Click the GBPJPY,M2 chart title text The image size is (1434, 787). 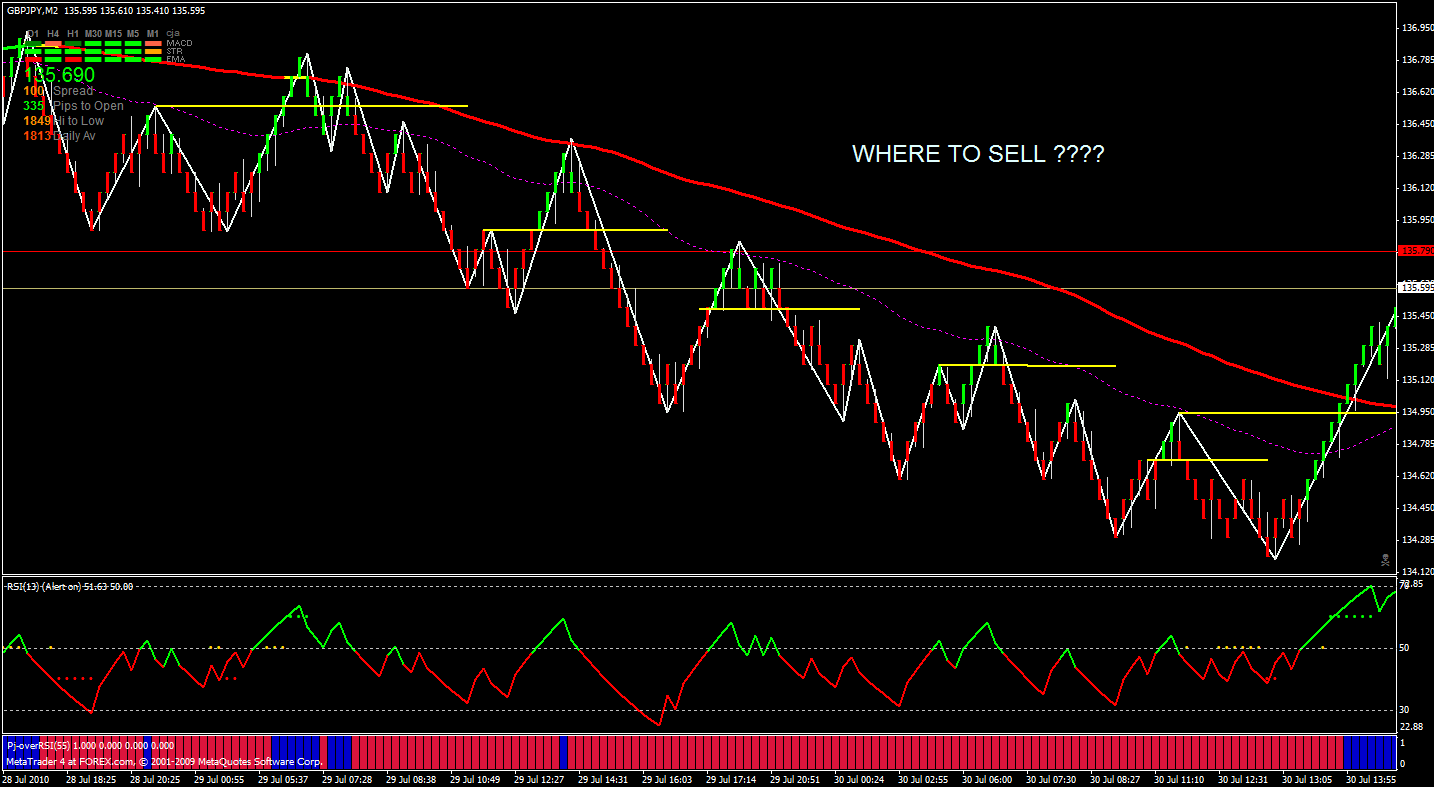30,10
